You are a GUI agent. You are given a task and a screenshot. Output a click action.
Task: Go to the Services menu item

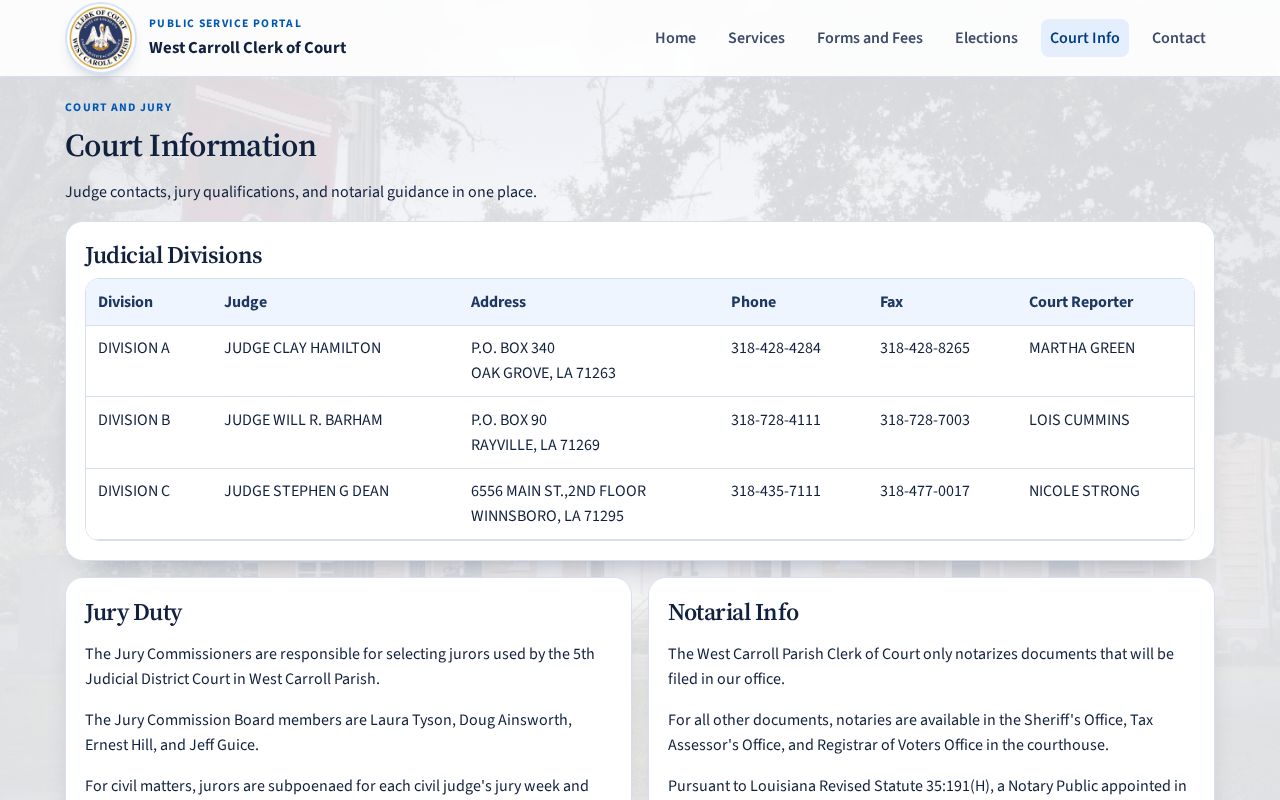756,38
